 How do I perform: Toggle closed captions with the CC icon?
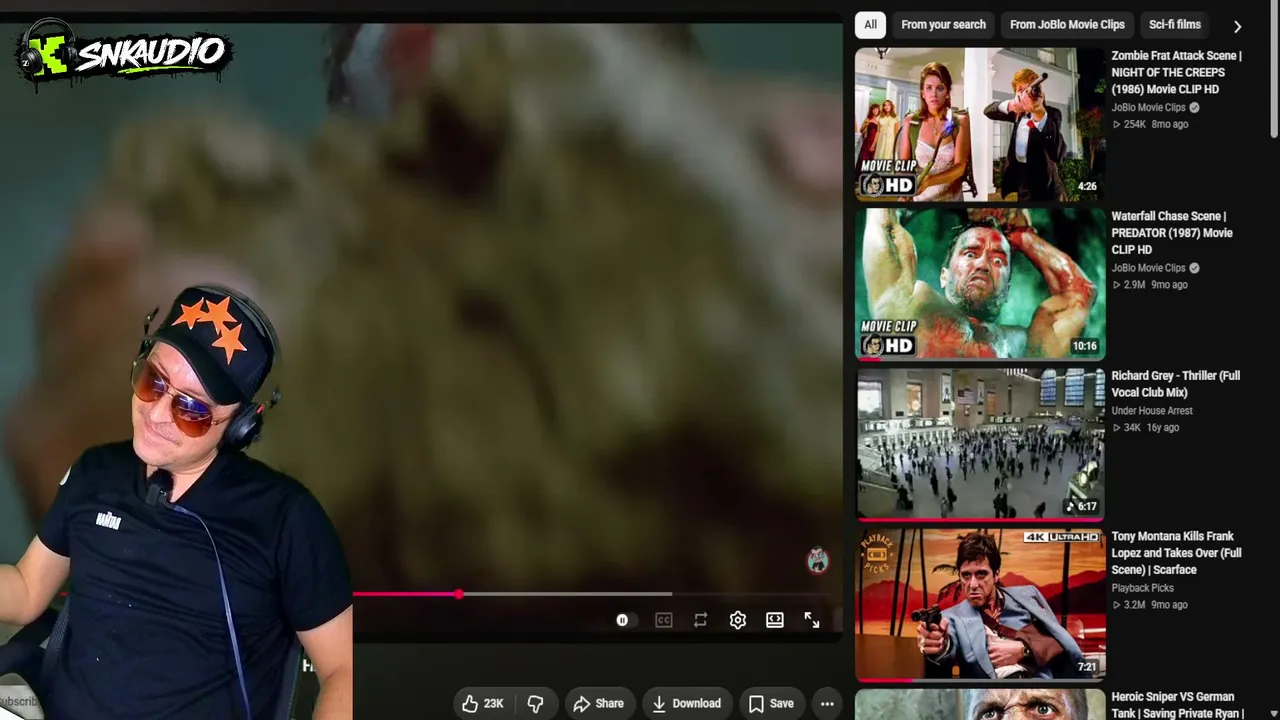(664, 620)
